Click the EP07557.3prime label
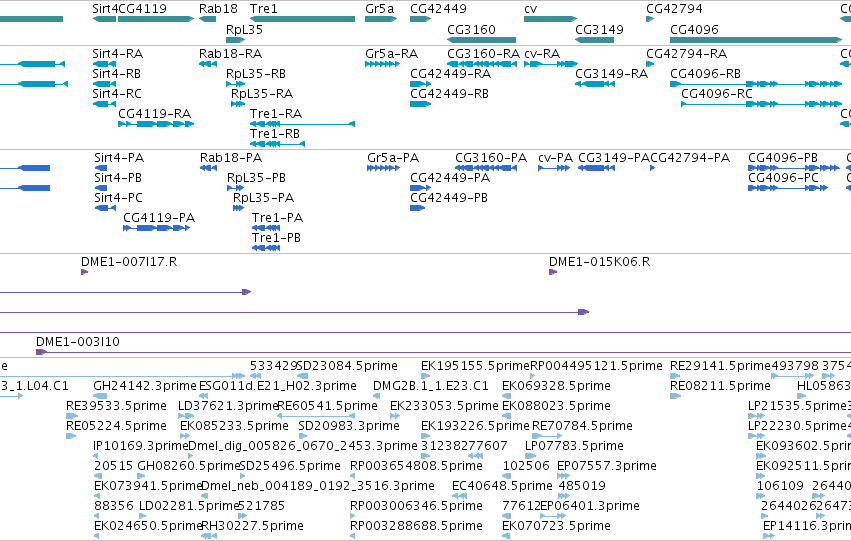851x541 pixels. [x=607, y=466]
